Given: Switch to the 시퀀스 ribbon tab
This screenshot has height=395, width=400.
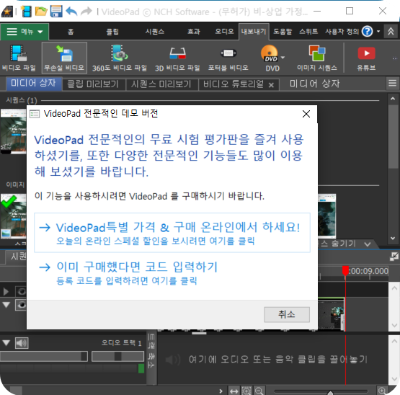Looking at the screenshot, I should [155, 32].
